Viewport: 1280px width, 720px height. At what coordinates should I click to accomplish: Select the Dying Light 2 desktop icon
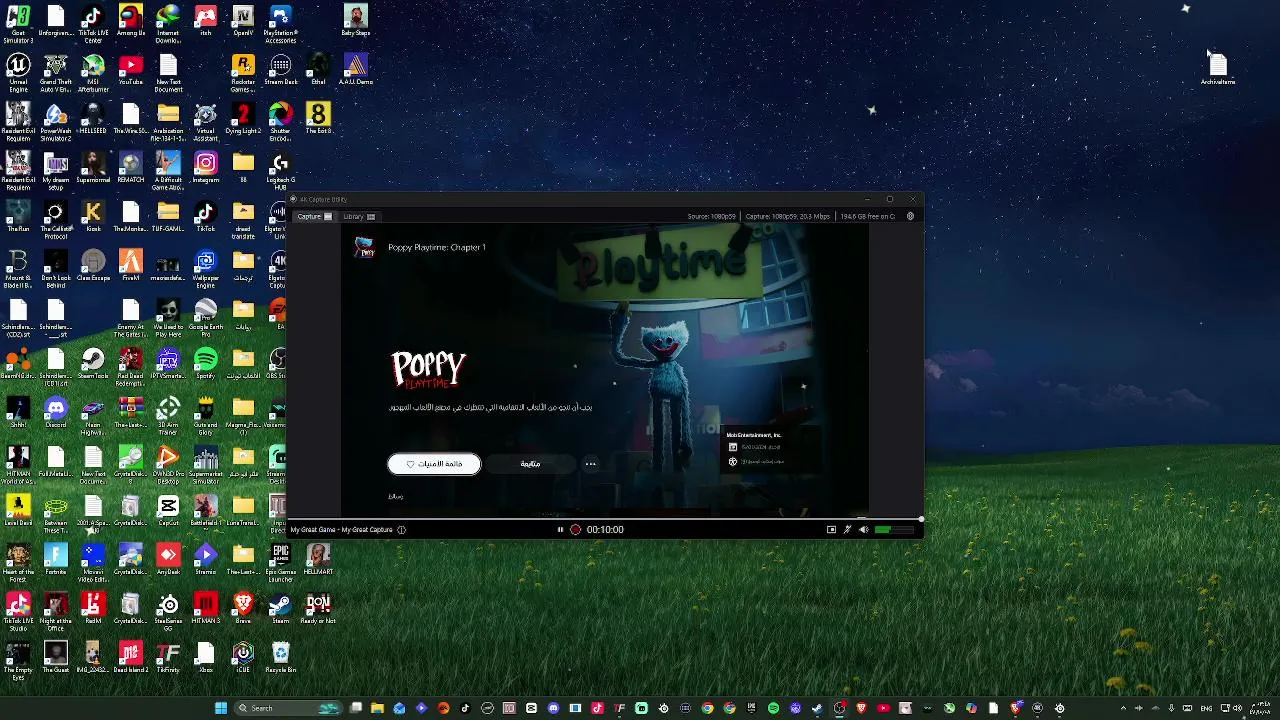click(x=243, y=119)
